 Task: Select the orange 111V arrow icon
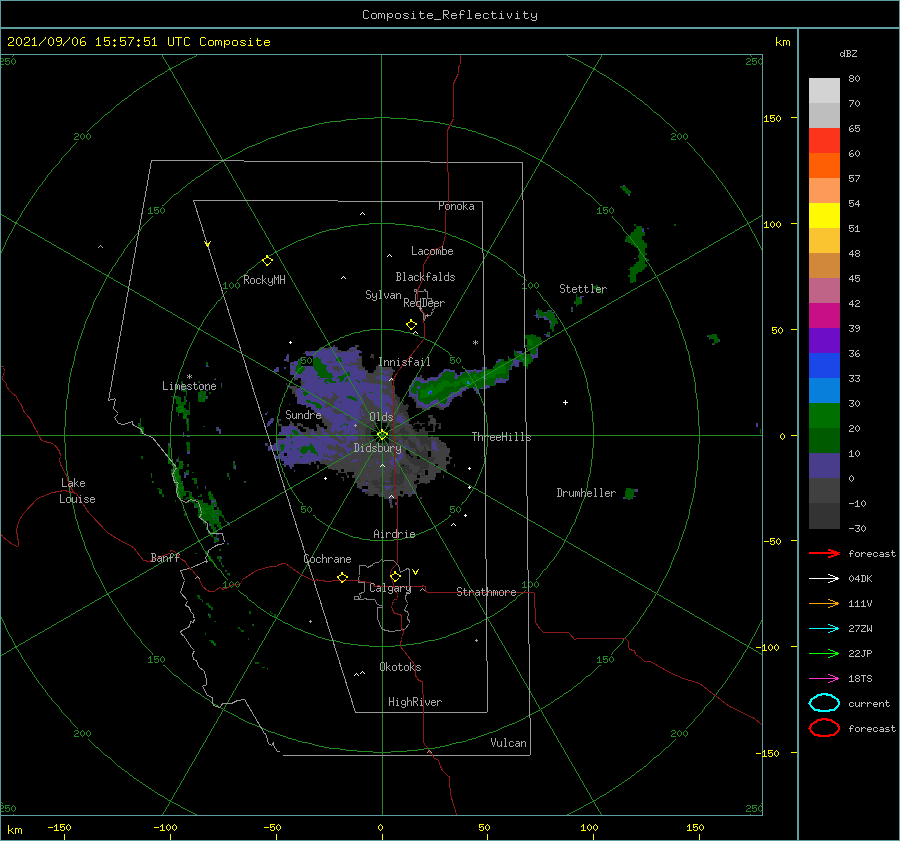(x=824, y=603)
